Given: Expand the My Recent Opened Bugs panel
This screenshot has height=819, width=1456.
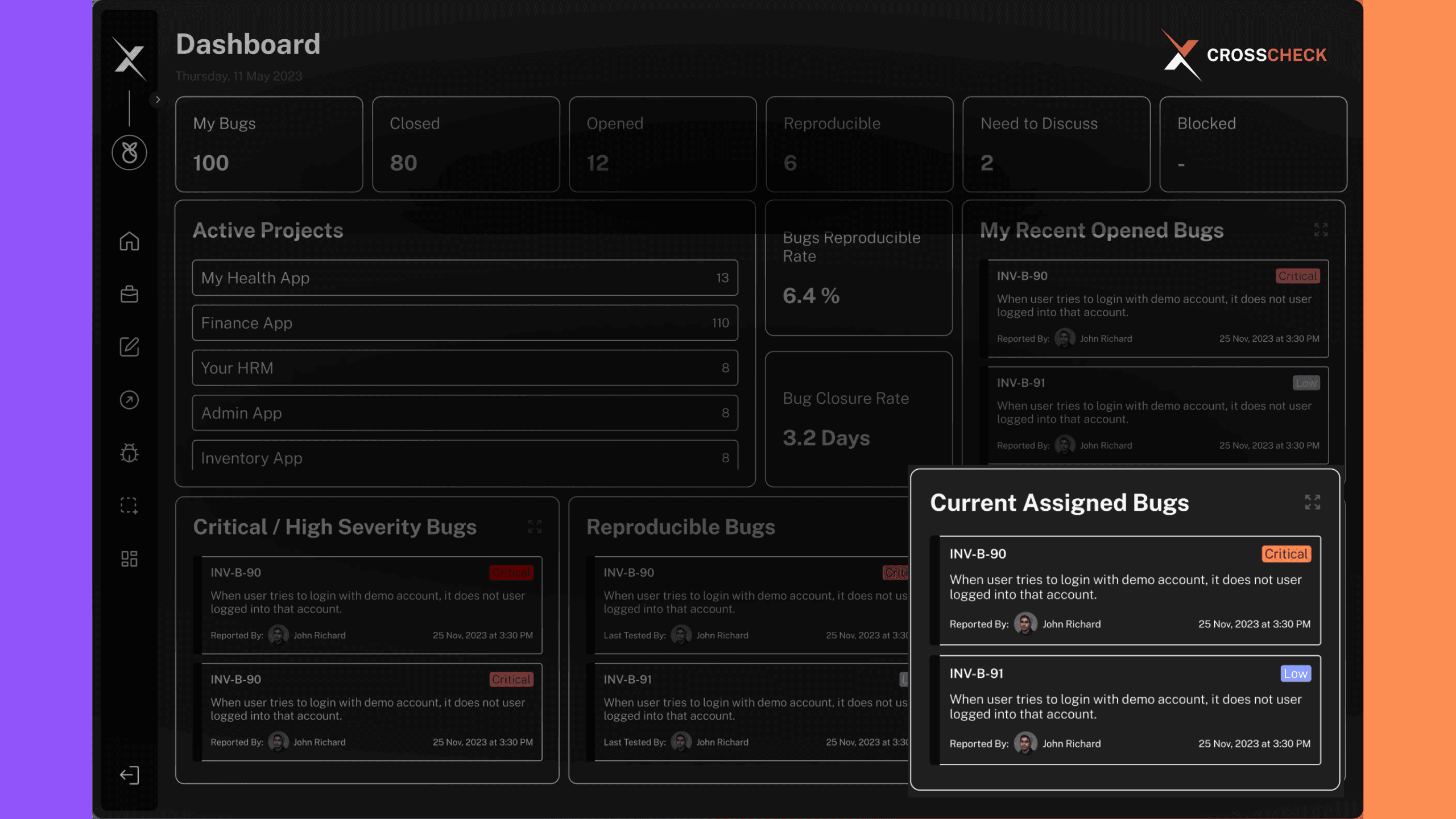Looking at the screenshot, I should [x=1321, y=229].
